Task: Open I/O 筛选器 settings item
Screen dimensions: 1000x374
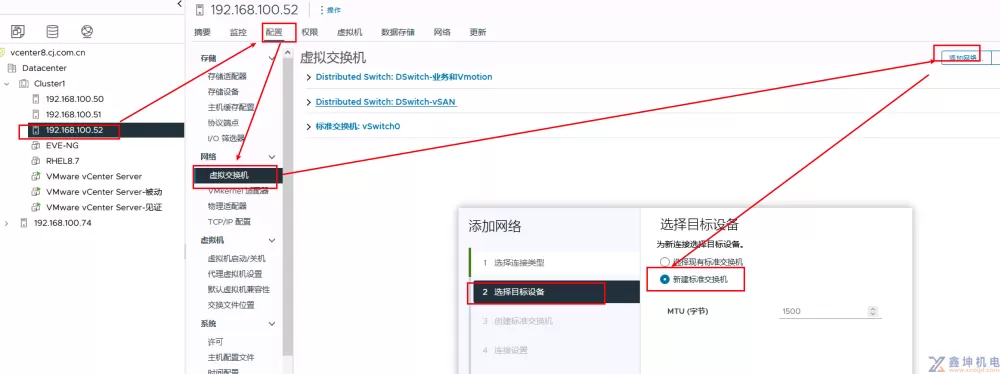Action: (226, 138)
